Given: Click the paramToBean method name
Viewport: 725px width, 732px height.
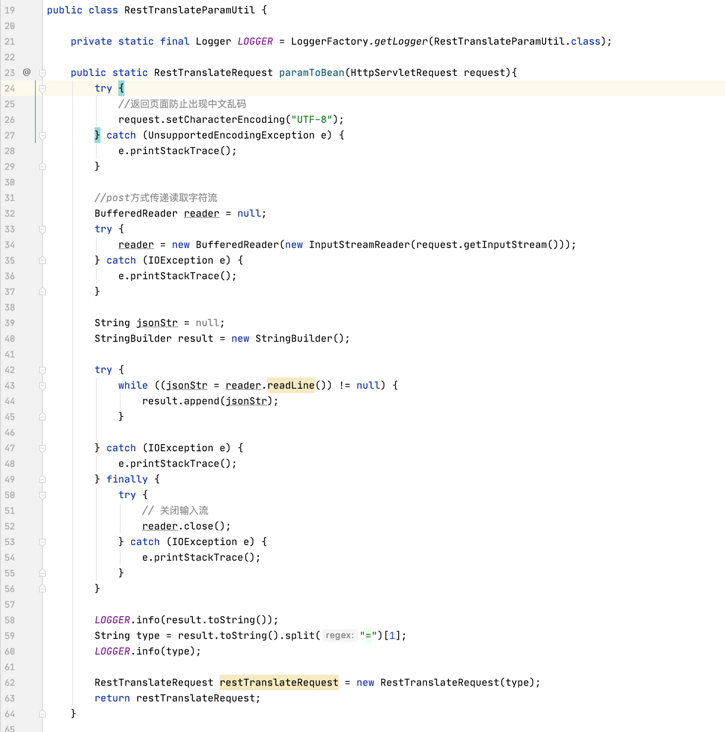Looking at the screenshot, I should [312, 73].
